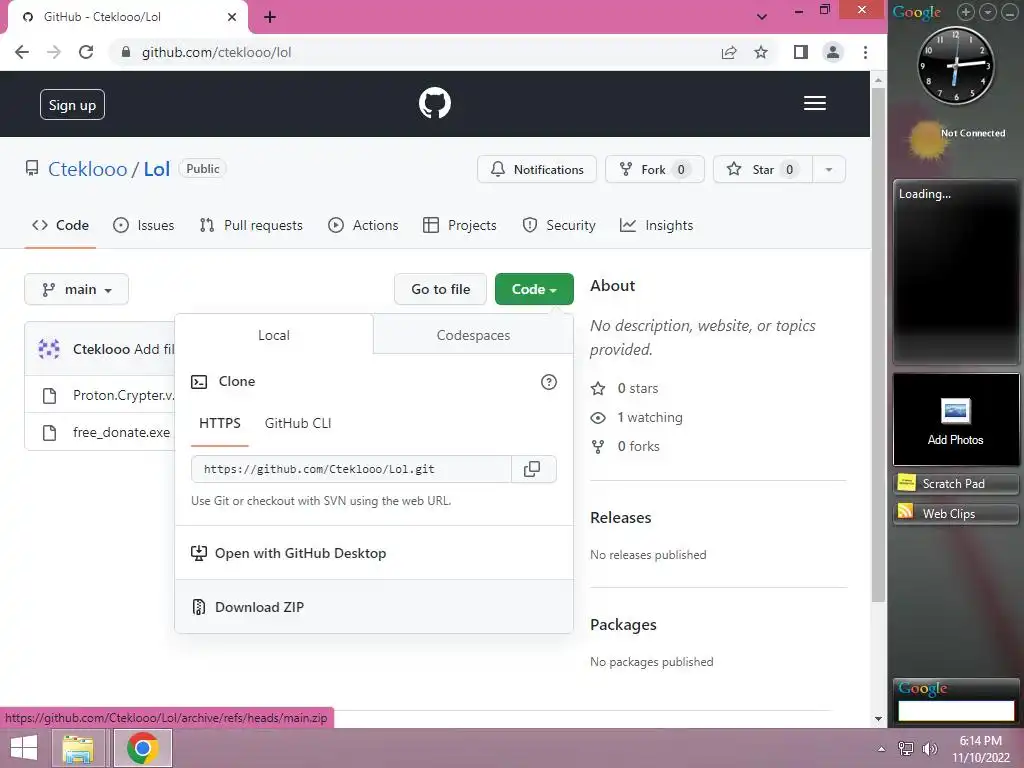Click the Google sidebar search box
Screen dimensions: 1024x768
956,711
